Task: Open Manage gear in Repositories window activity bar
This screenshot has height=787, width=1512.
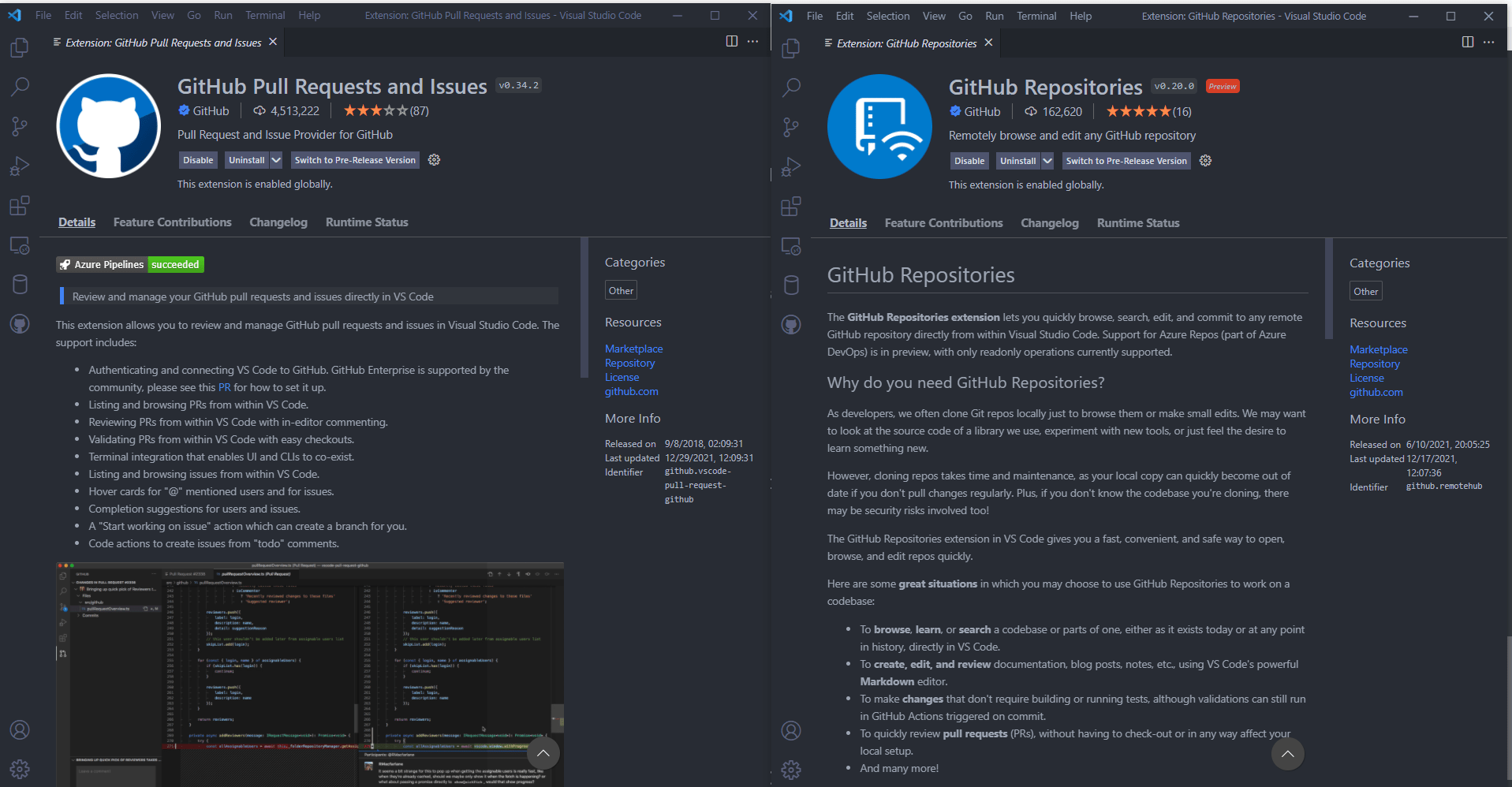Action: pos(791,770)
